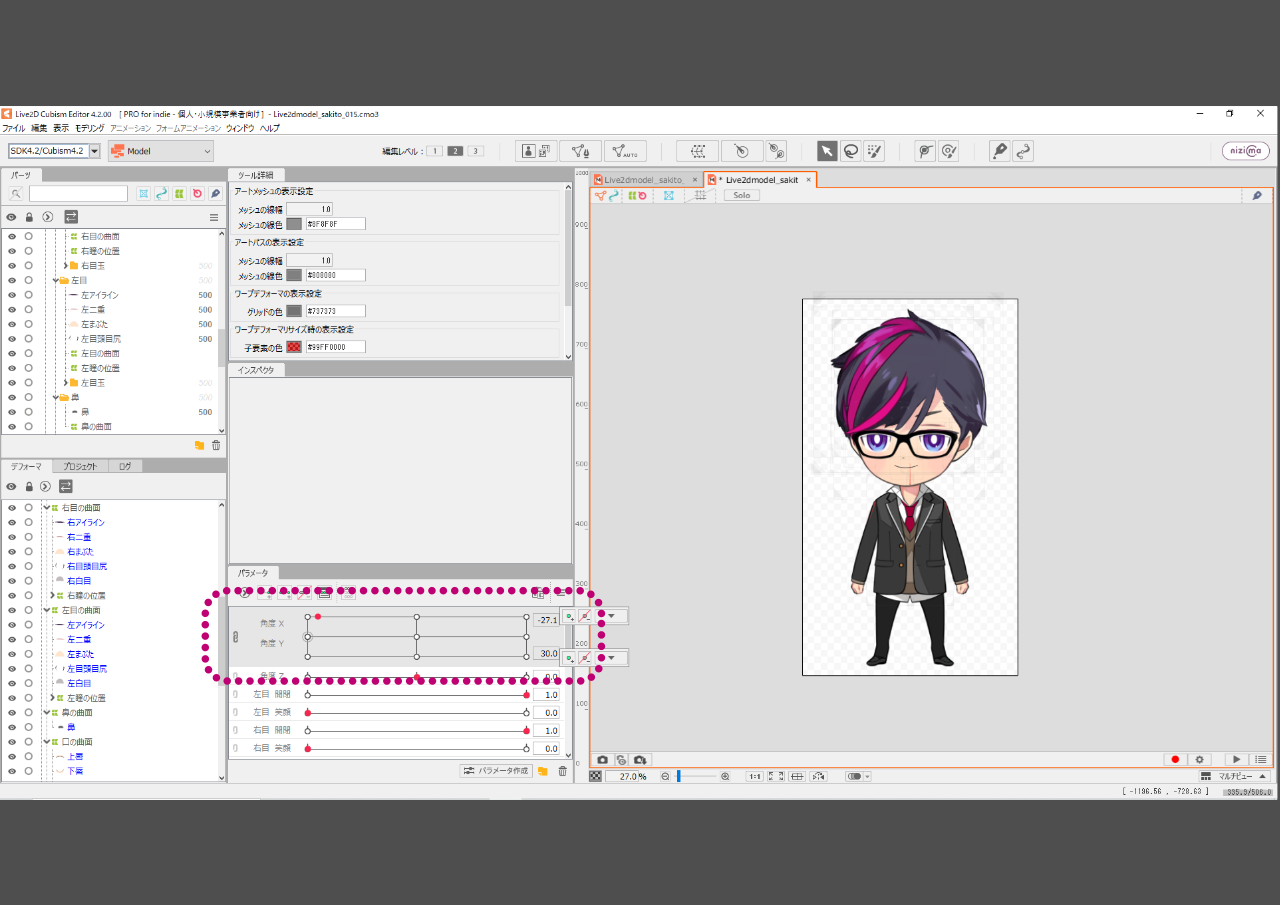Open the モデリング menu
1280x905 pixels.
pos(89,128)
